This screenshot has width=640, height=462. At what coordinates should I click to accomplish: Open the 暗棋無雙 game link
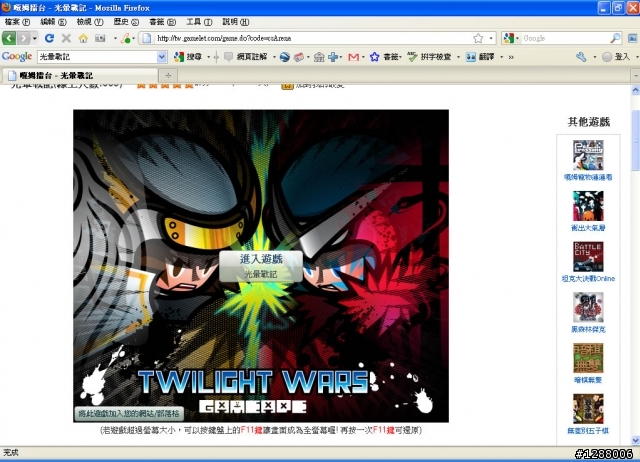[x=588, y=380]
